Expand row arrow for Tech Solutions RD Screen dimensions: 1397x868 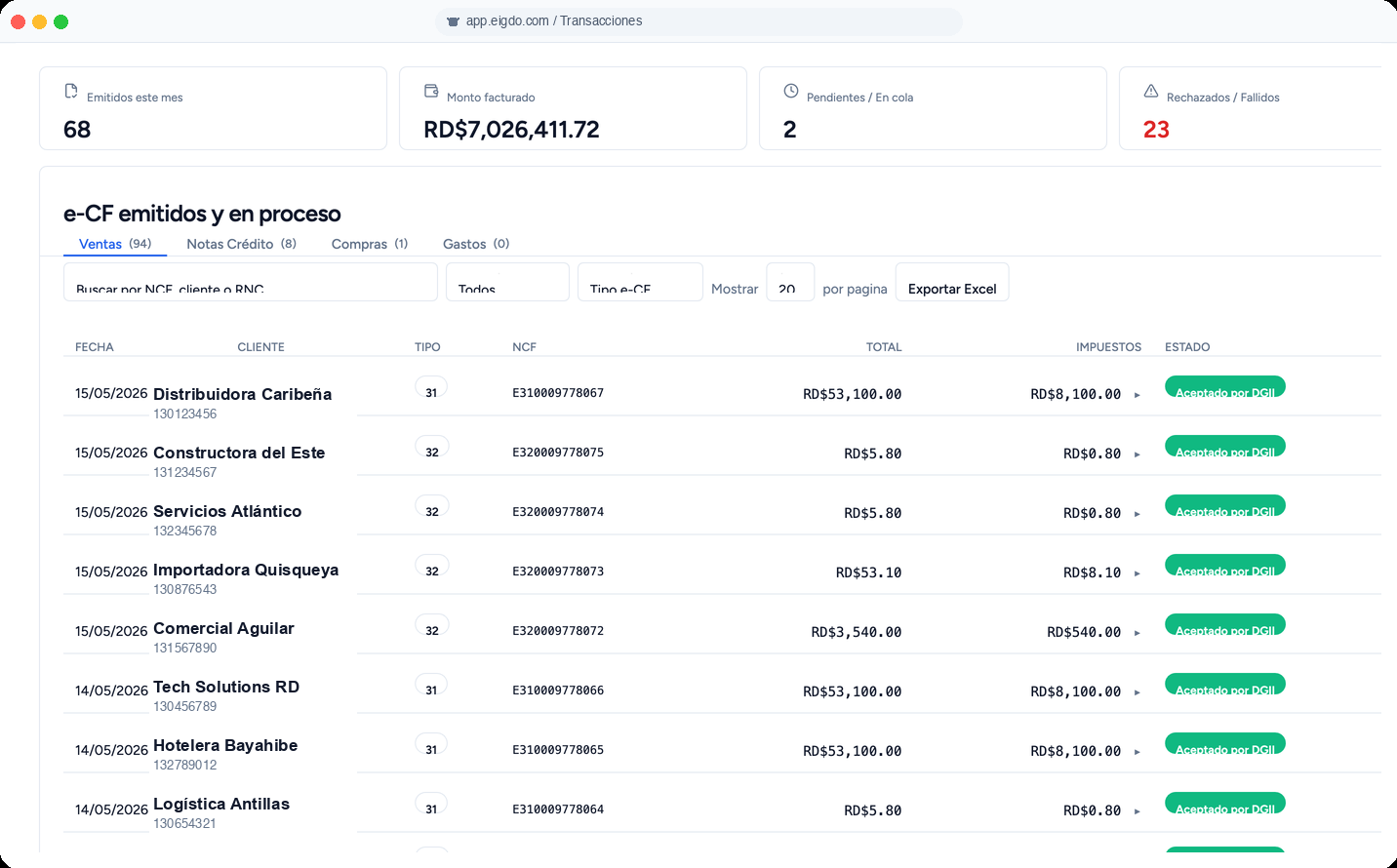coord(1138,692)
